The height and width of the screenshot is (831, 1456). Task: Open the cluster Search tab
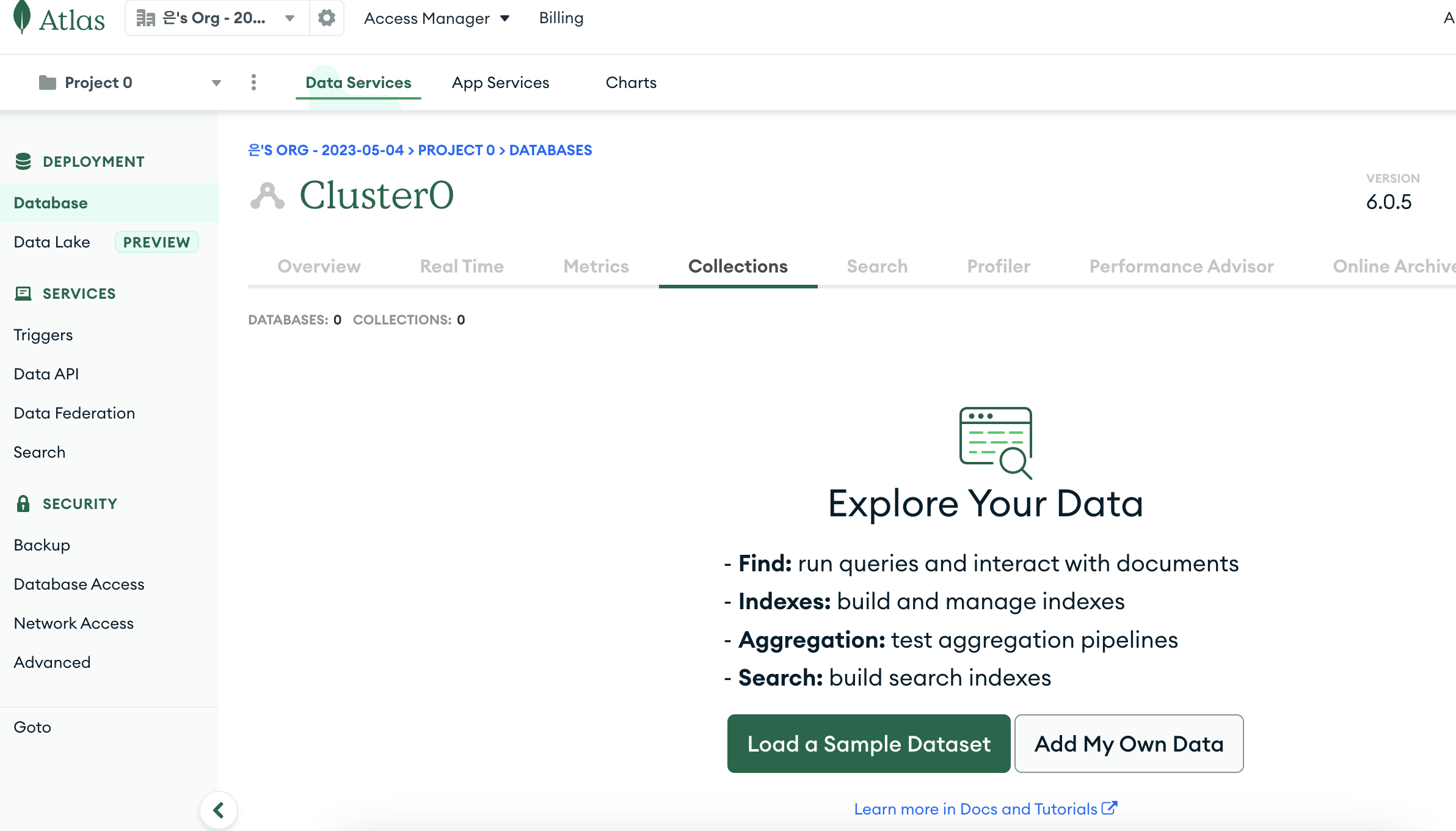click(877, 266)
